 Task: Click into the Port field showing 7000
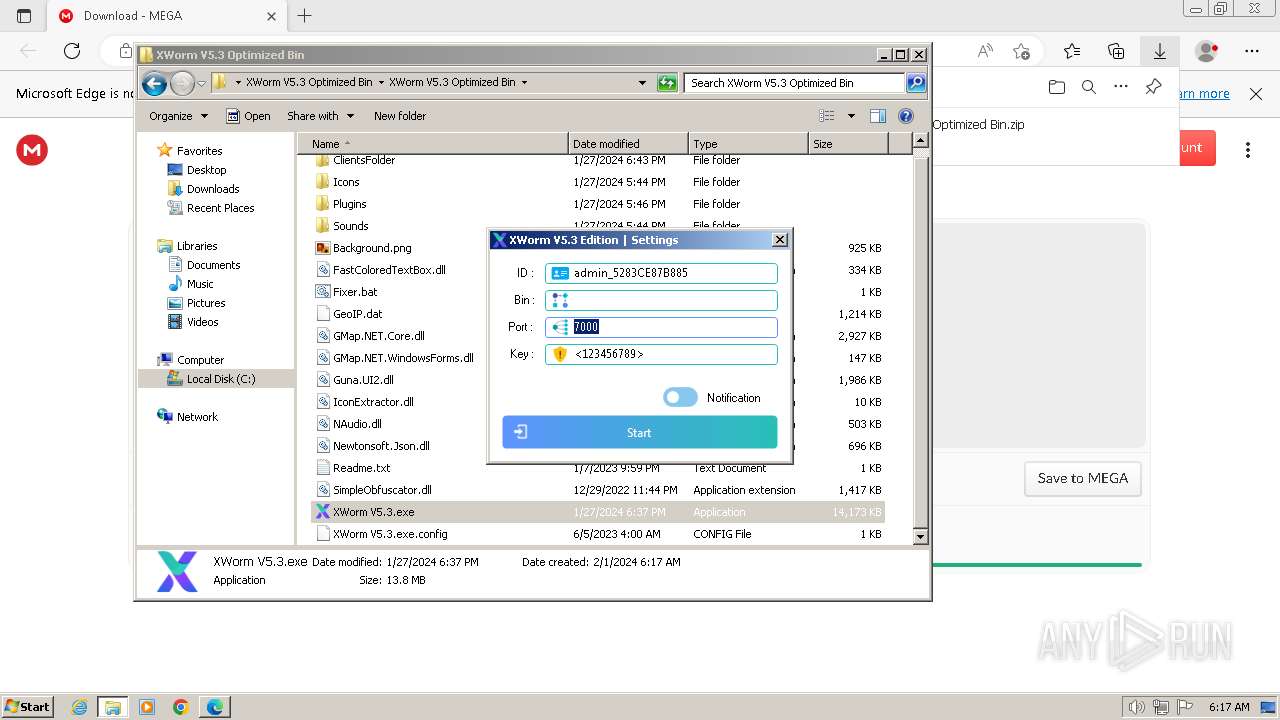661,327
